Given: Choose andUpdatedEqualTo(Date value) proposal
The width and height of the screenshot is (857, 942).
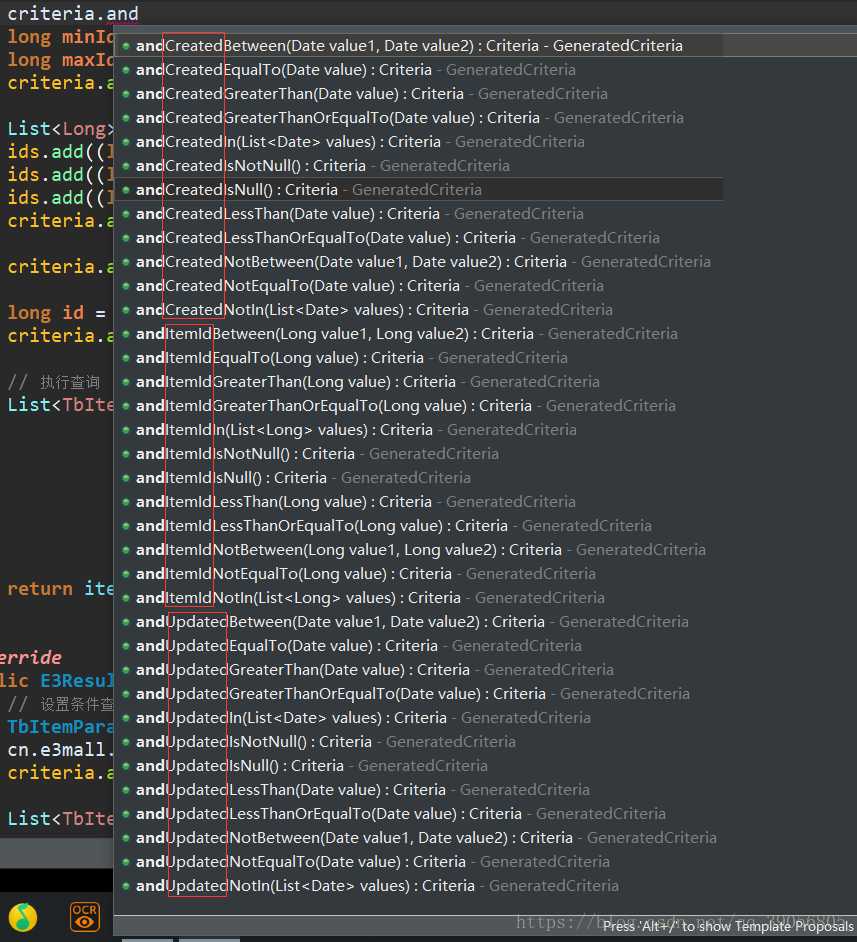Looking at the screenshot, I should (418, 646).
